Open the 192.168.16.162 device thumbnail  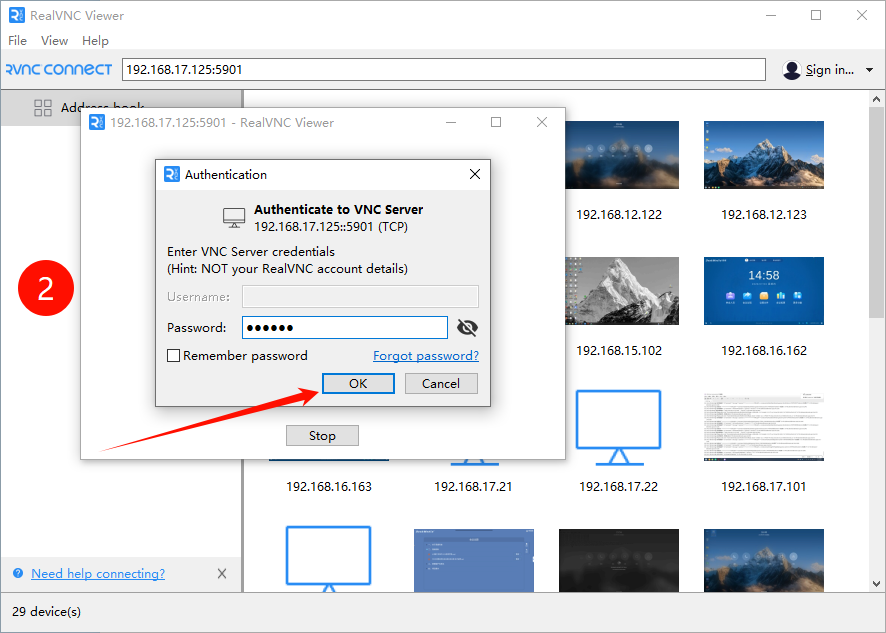click(763, 291)
